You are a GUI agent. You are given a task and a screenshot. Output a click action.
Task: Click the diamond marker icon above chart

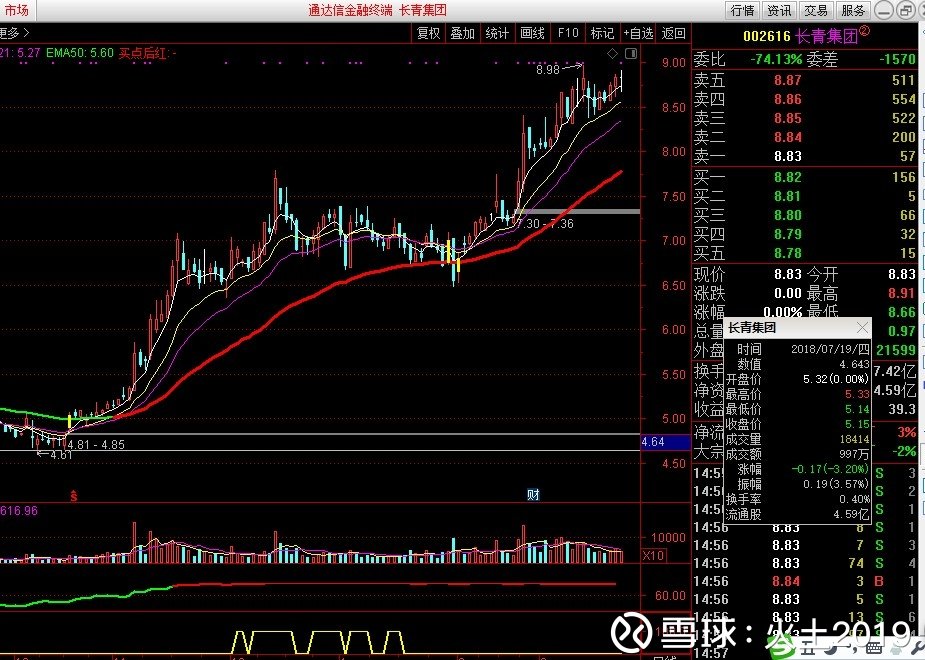tap(611, 52)
